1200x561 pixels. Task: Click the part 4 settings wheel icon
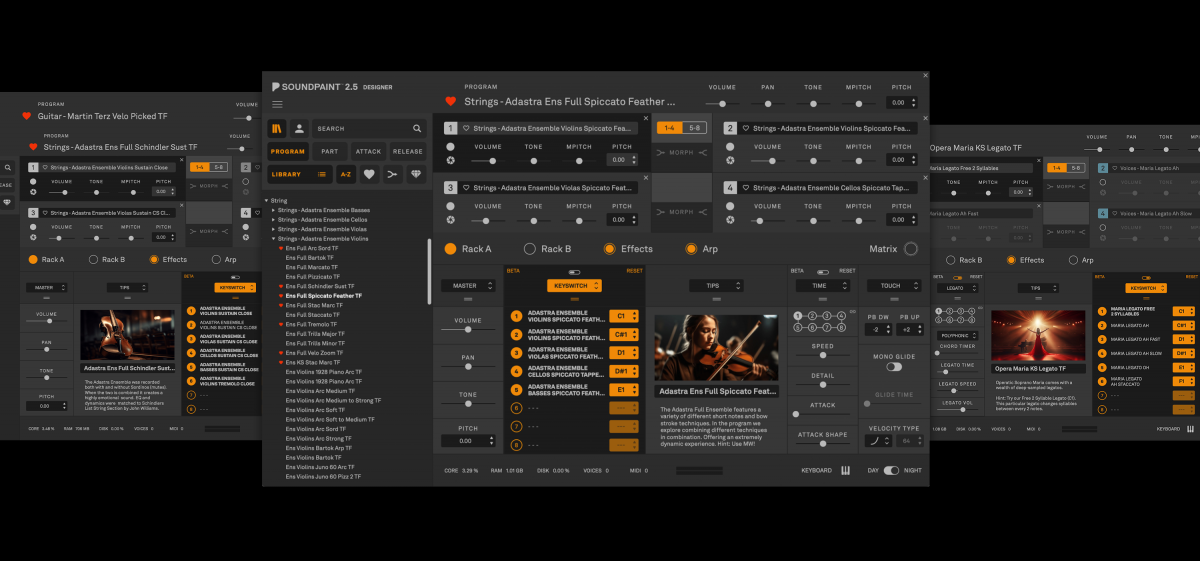[730, 219]
